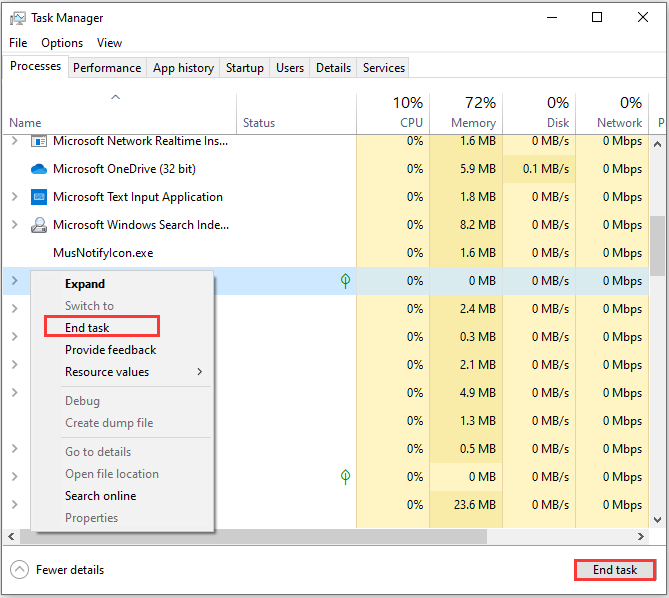Click the green leaf status icon in highlighted row
Image resolution: width=669 pixels, height=598 pixels.
345,281
